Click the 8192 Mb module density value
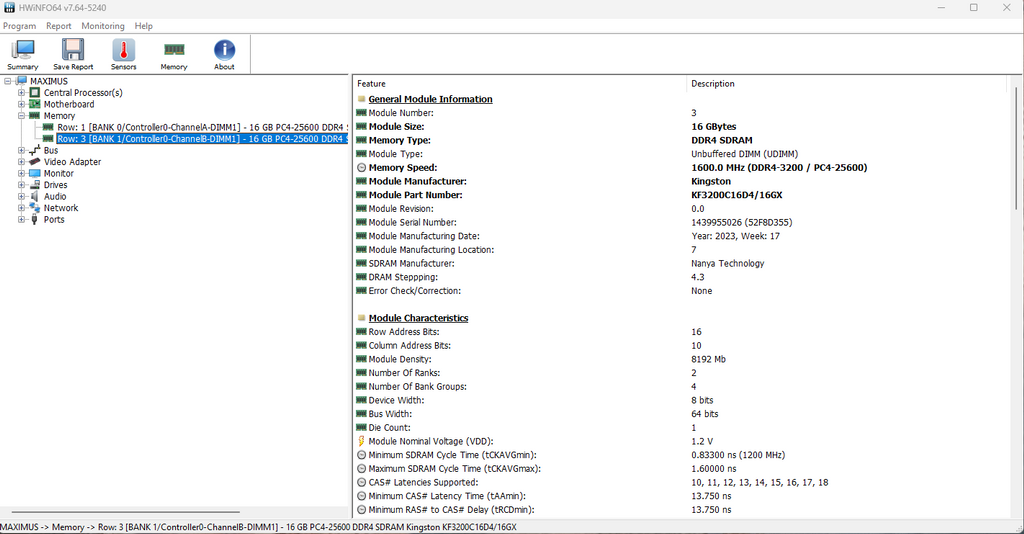 click(x=709, y=359)
